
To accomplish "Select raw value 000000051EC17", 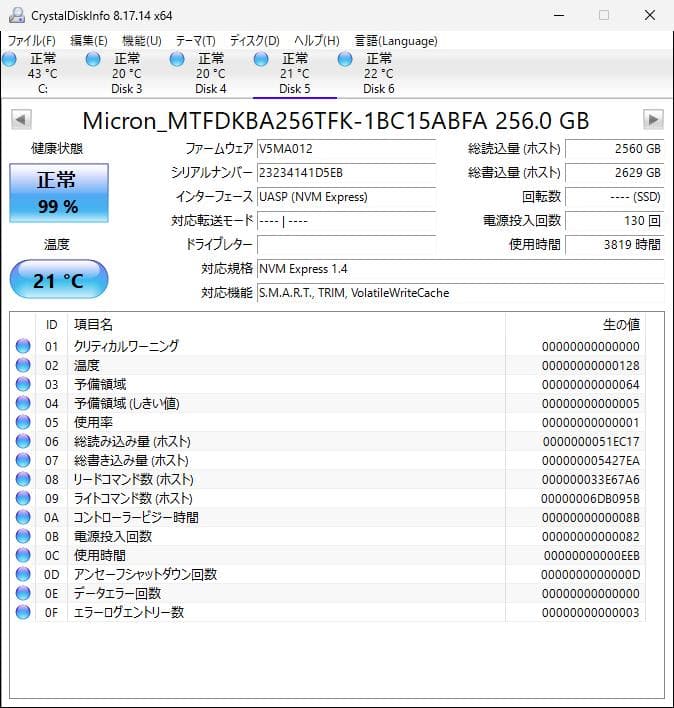I will tap(591, 441).
